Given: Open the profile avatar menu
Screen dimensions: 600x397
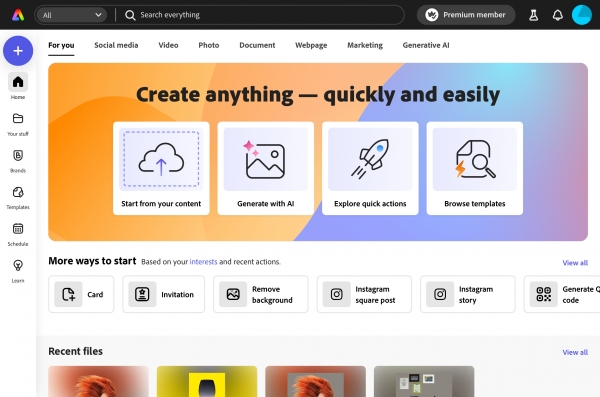Looking at the screenshot, I should point(582,15).
